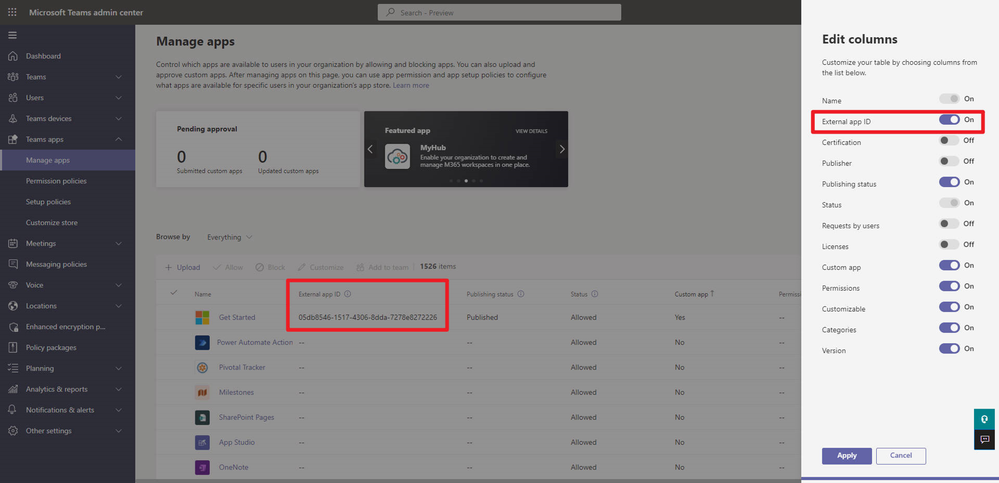Click the Teams sidebar icon
Screen dimensions: 999x483
tap(12, 77)
